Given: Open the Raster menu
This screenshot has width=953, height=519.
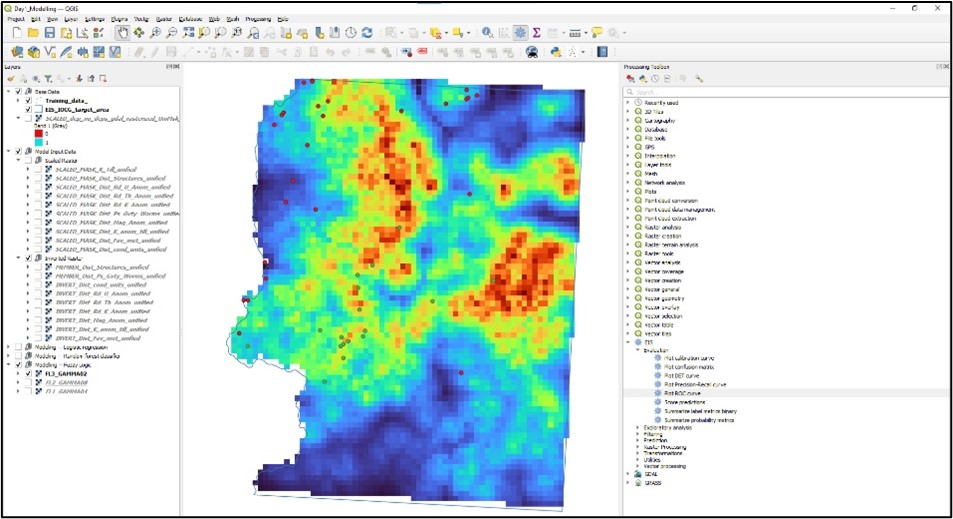Looking at the screenshot, I should 164,19.
